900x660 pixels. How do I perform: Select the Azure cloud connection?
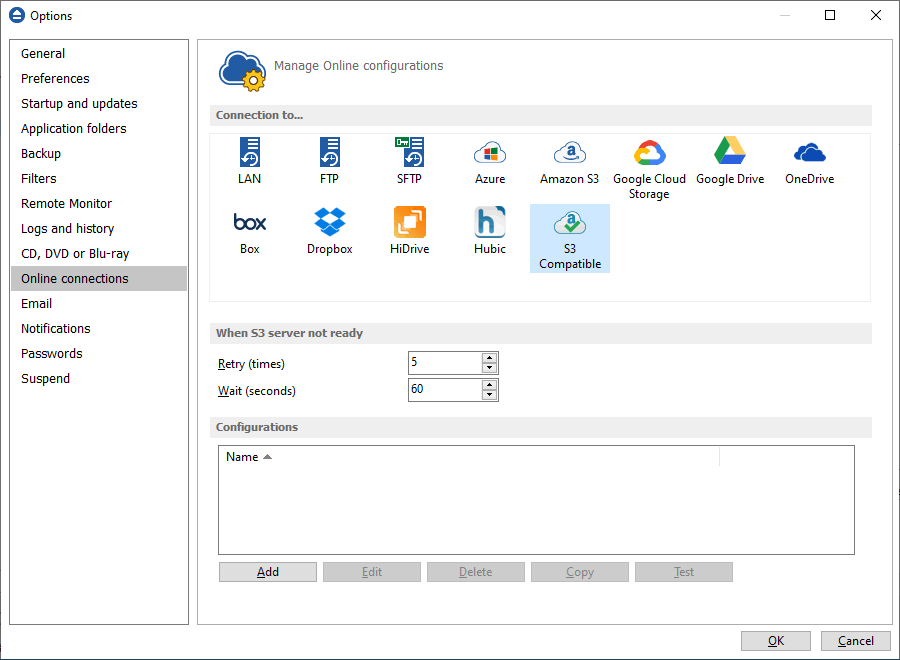click(x=490, y=161)
